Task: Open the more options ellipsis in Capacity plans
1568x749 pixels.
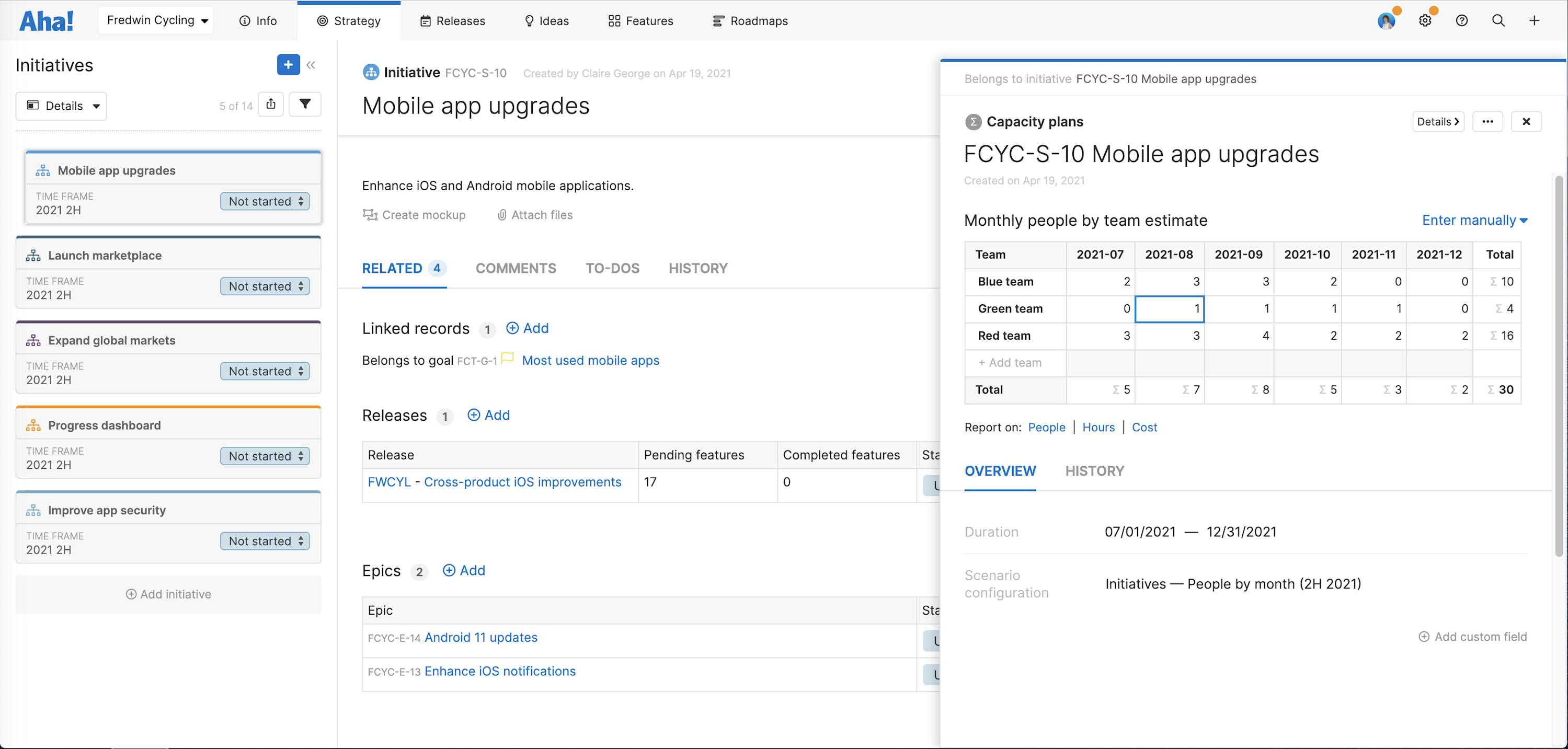Action: 1487,121
